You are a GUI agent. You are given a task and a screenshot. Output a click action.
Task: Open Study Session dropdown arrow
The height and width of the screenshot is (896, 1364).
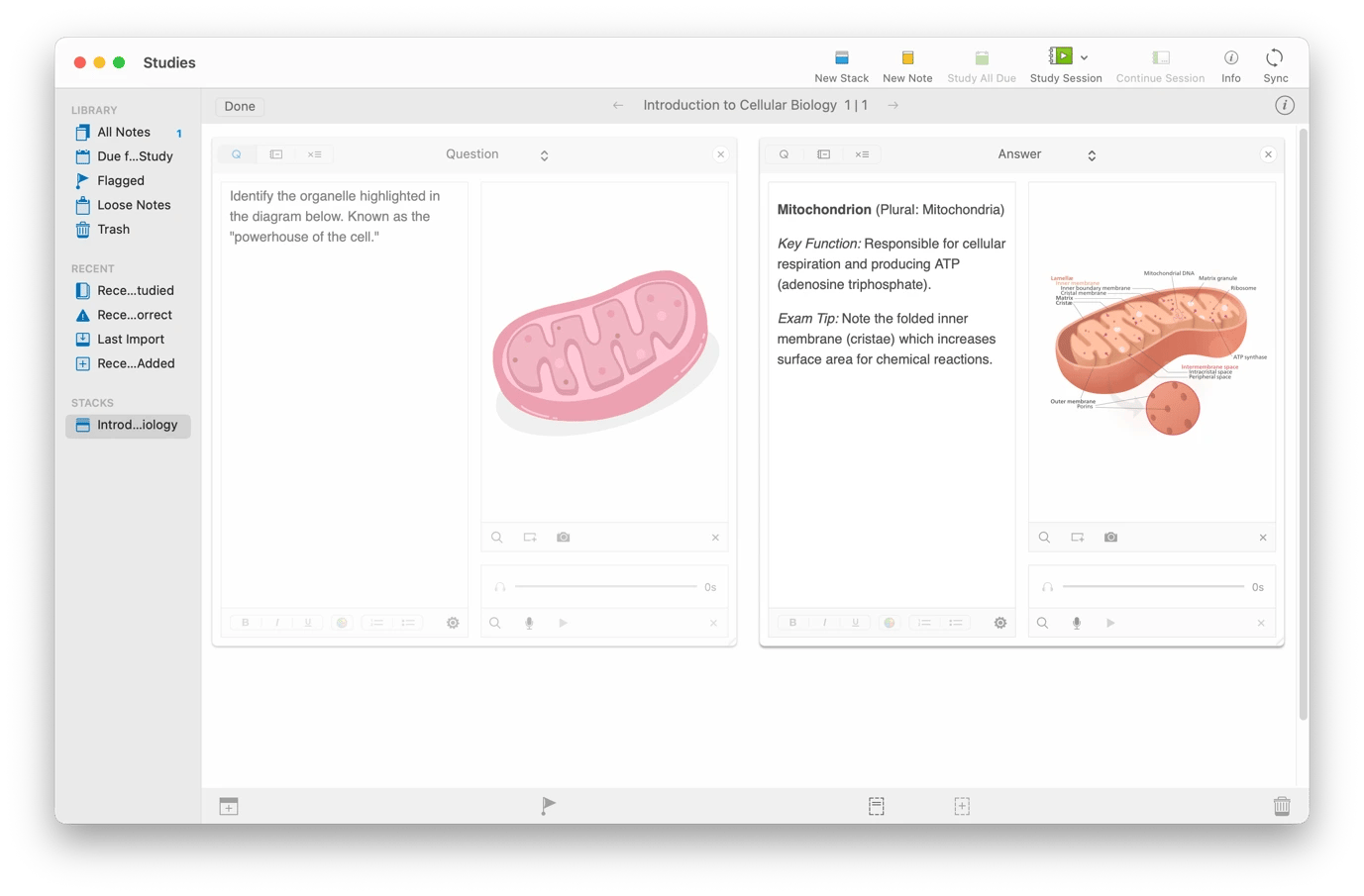1084,57
